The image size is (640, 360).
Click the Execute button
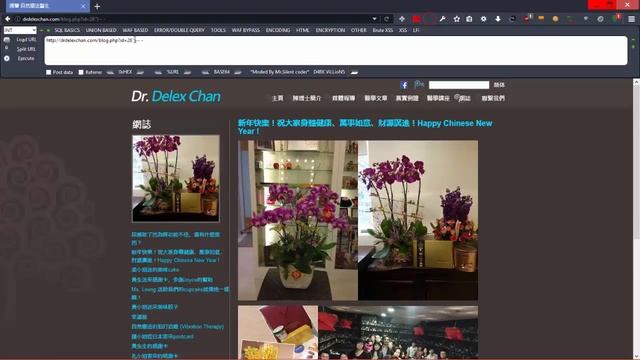[x=26, y=58]
